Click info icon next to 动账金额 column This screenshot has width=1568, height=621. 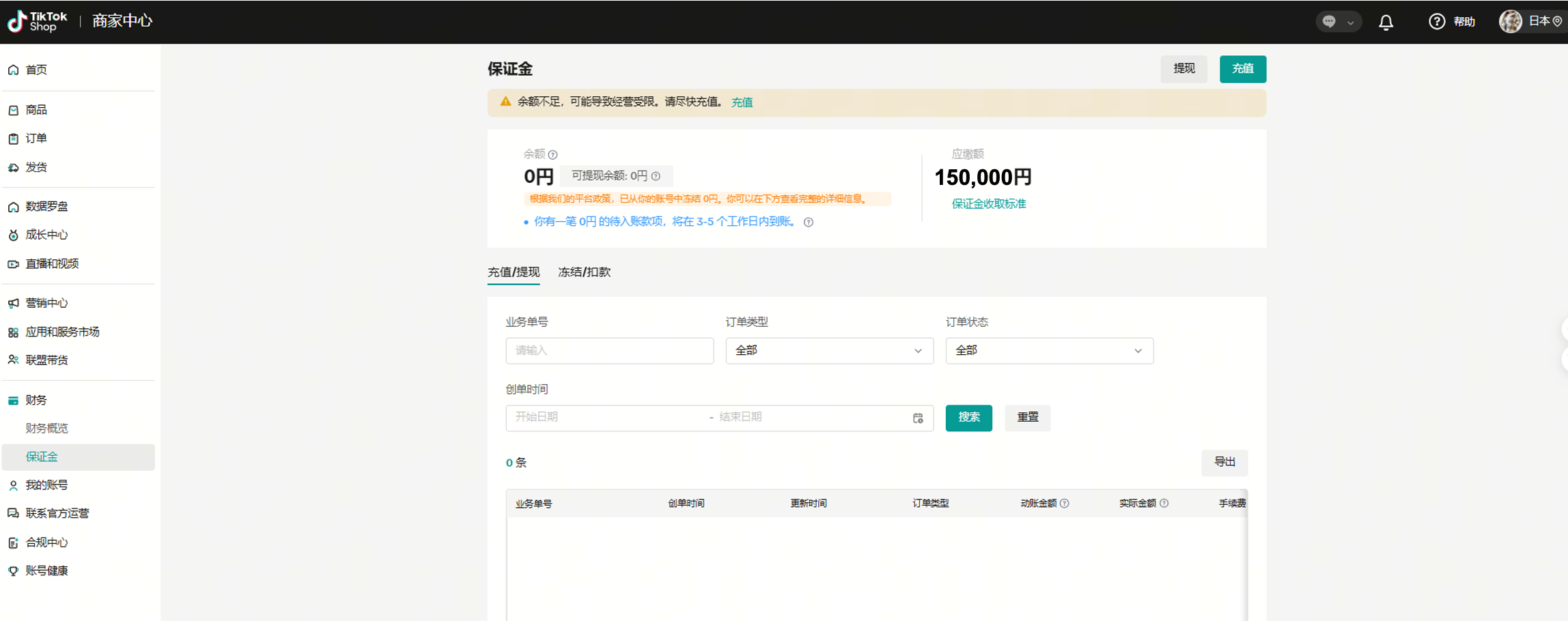pyautogui.click(x=1065, y=504)
